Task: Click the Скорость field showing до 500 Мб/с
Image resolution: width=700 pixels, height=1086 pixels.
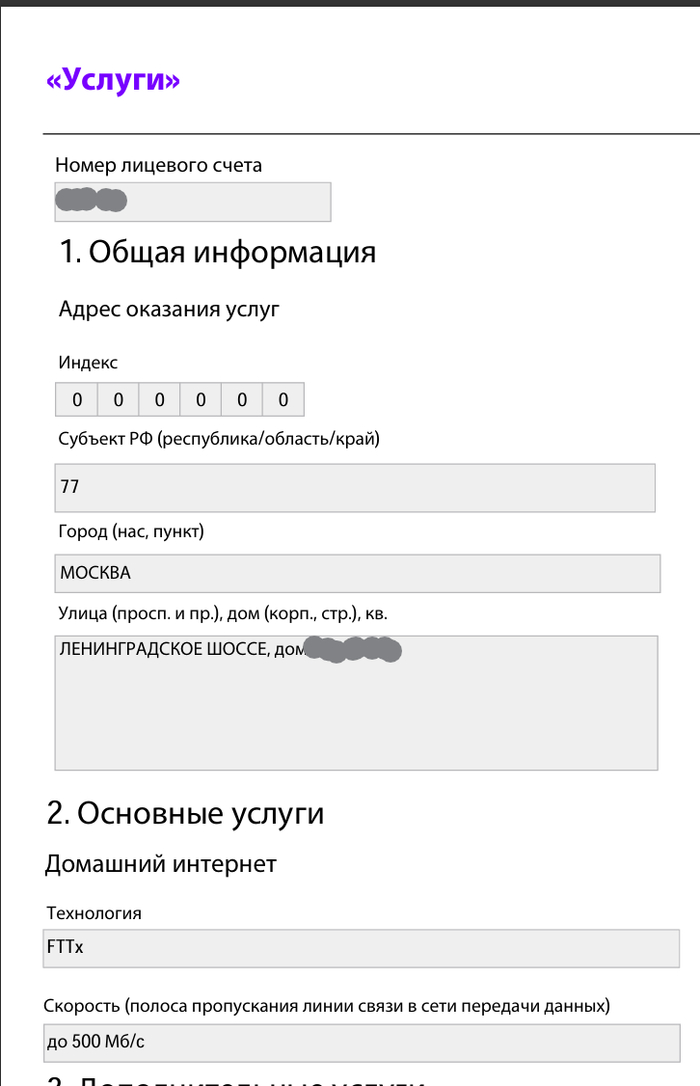Action: 360,1042
